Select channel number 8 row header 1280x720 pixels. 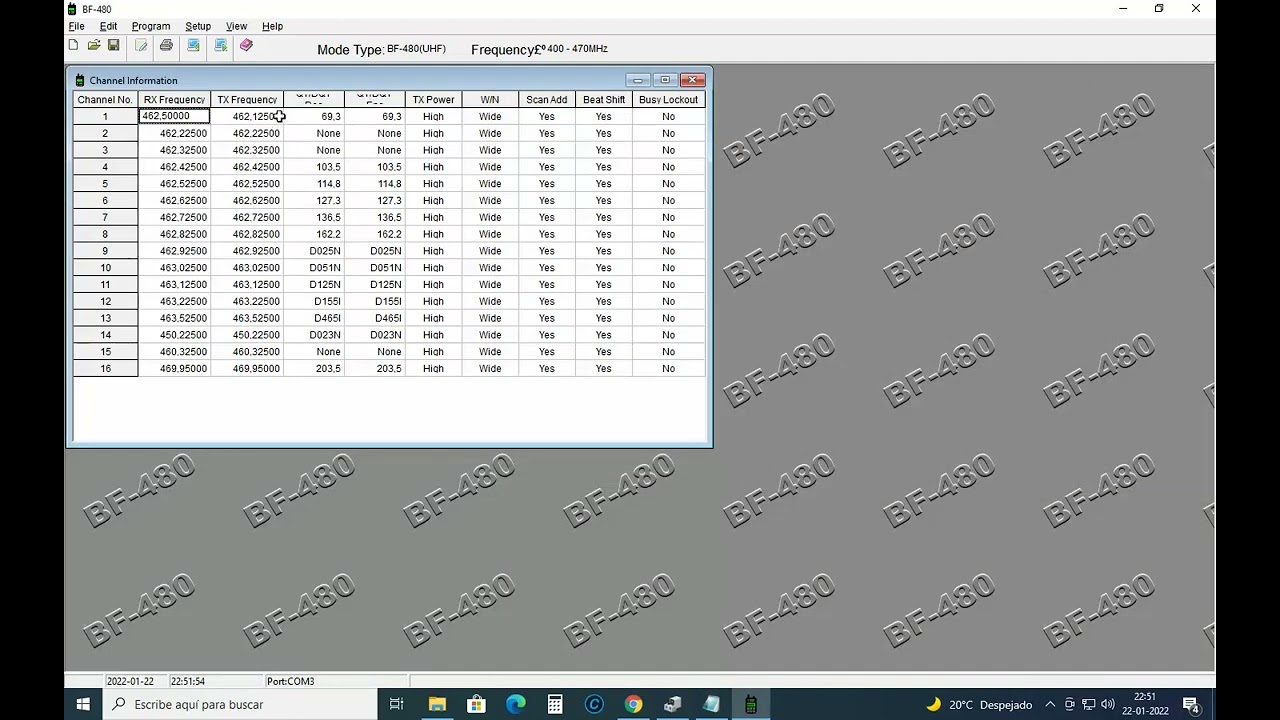[105, 234]
